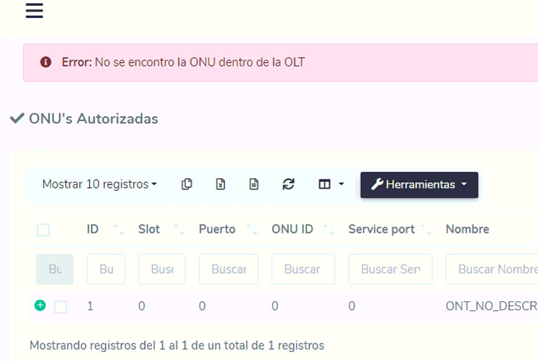Open the Herramientas dropdown menu

(419, 185)
